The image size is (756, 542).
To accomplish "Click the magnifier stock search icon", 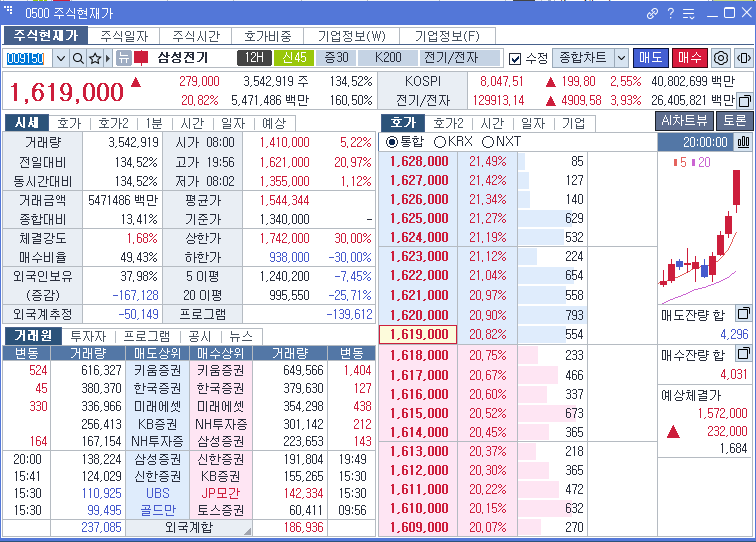I will (x=78, y=59).
